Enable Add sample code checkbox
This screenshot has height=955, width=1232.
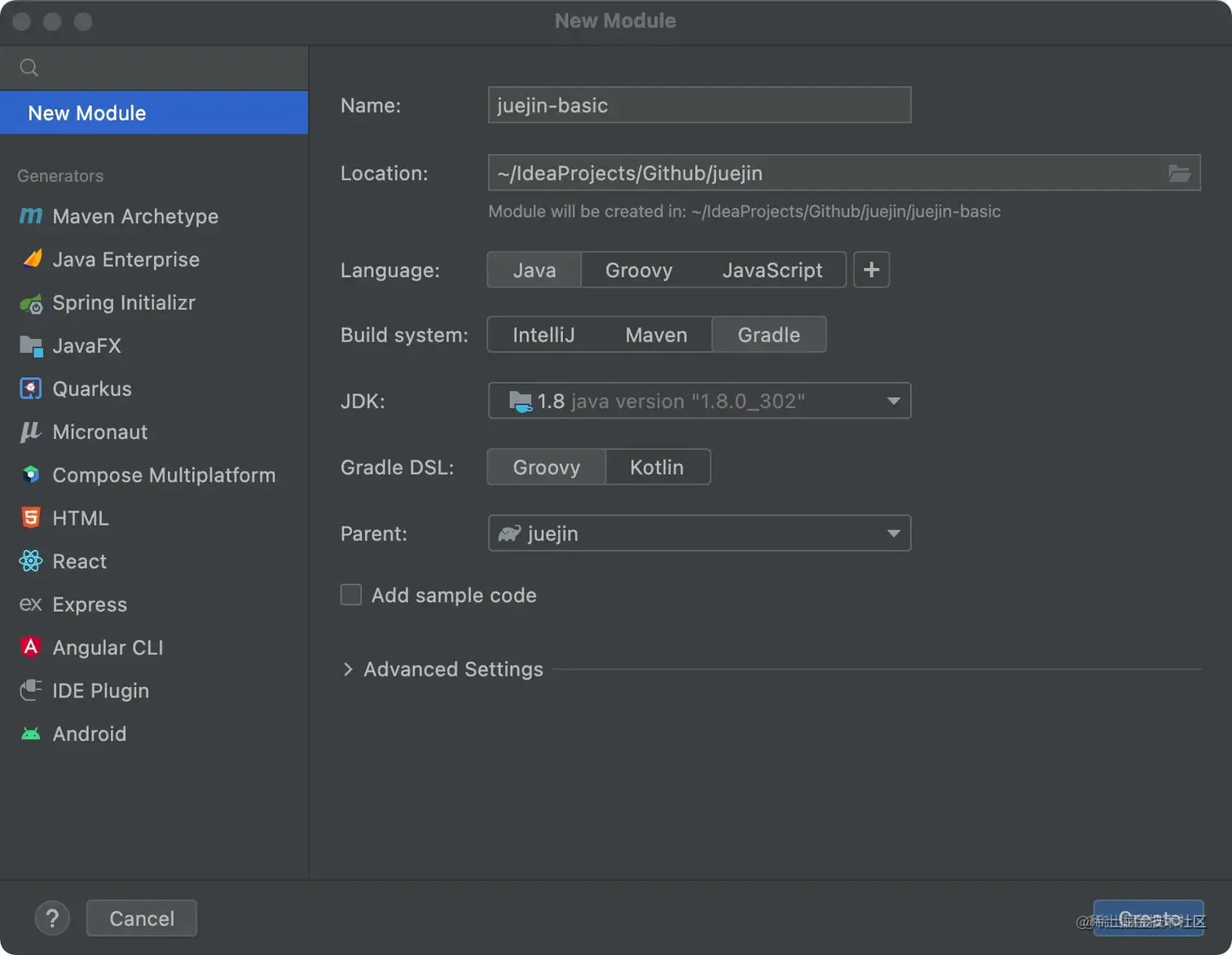(351, 595)
